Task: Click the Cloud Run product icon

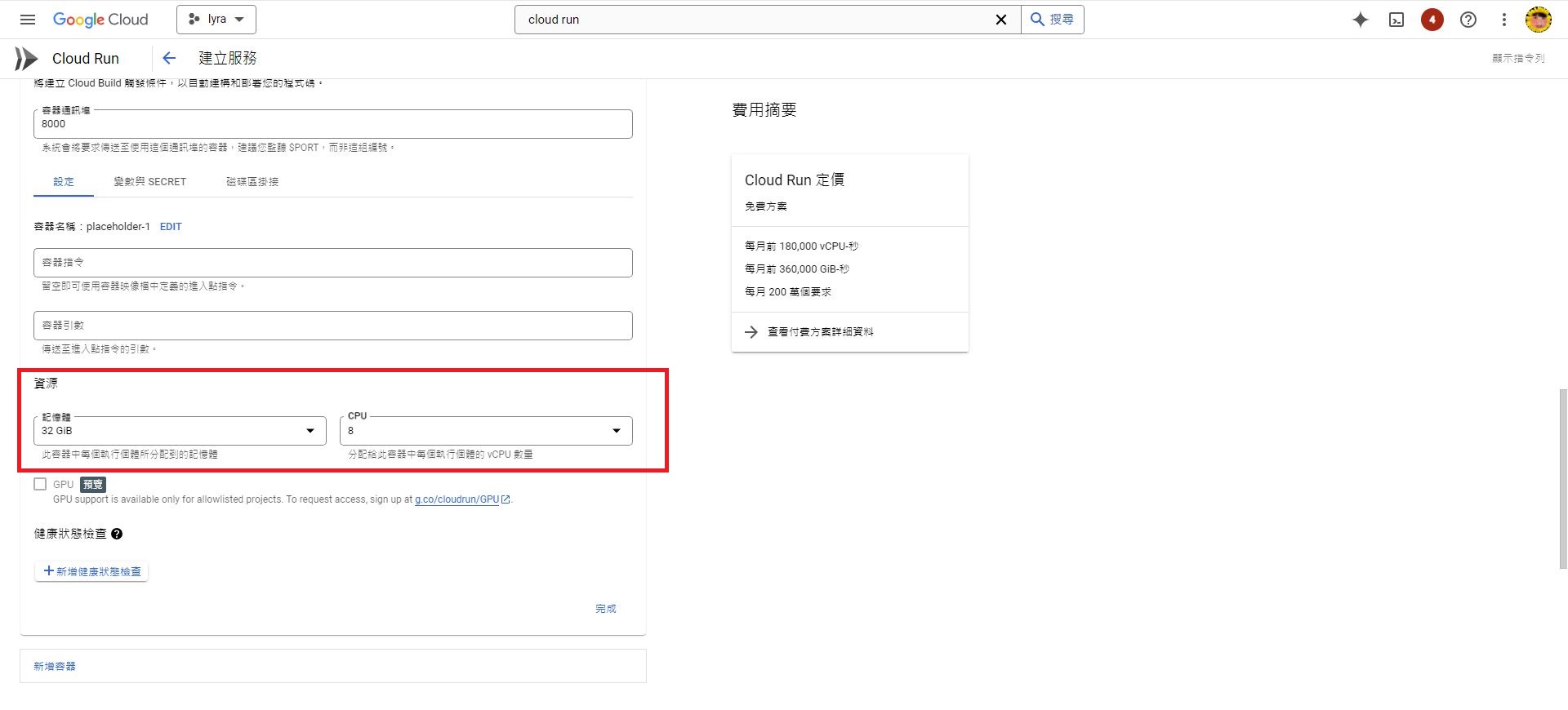Action: click(26, 58)
